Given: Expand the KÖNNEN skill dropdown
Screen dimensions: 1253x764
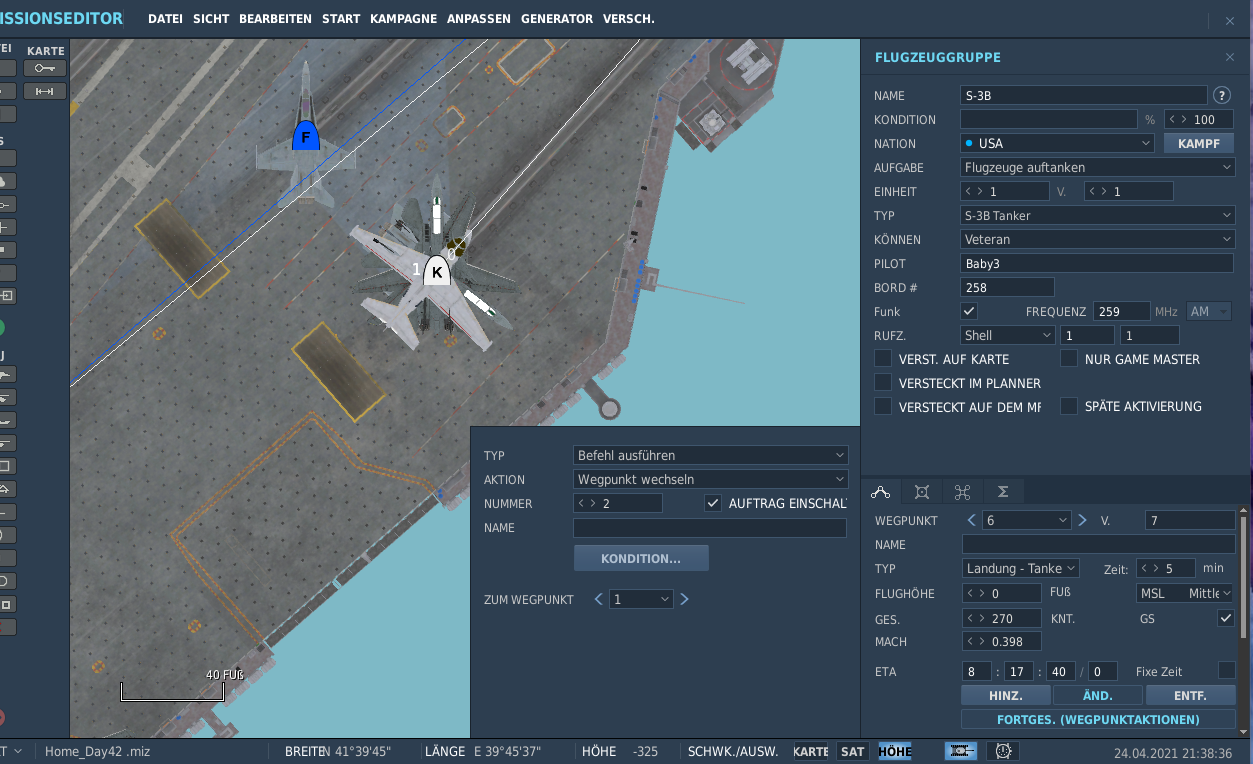Looking at the screenshot, I should (x=1098, y=239).
